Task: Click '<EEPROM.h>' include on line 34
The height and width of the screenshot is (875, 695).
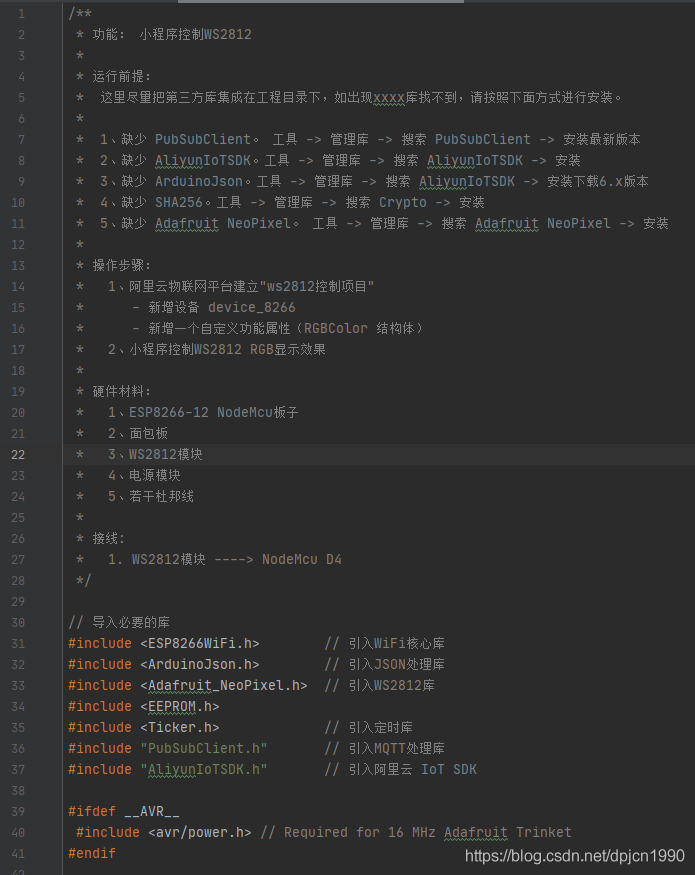Action: coord(180,707)
